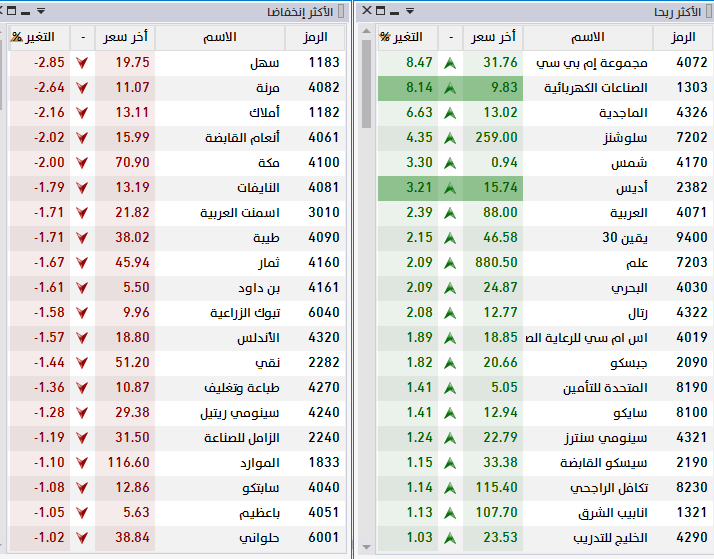Click the scroll down arrow in the gainers panel
This screenshot has width=714, height=559.
click(367, 547)
